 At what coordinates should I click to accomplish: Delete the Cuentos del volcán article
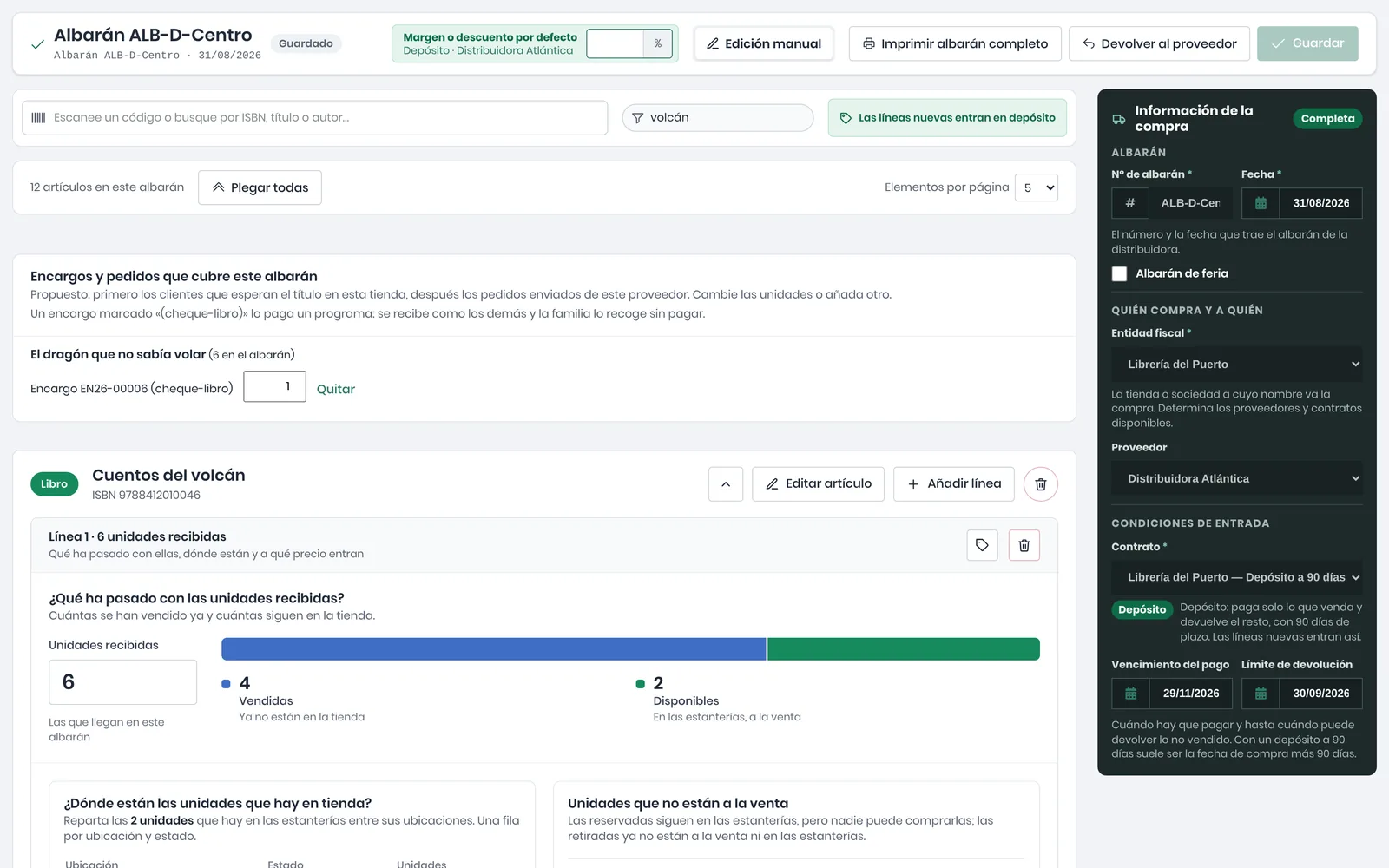click(1040, 484)
